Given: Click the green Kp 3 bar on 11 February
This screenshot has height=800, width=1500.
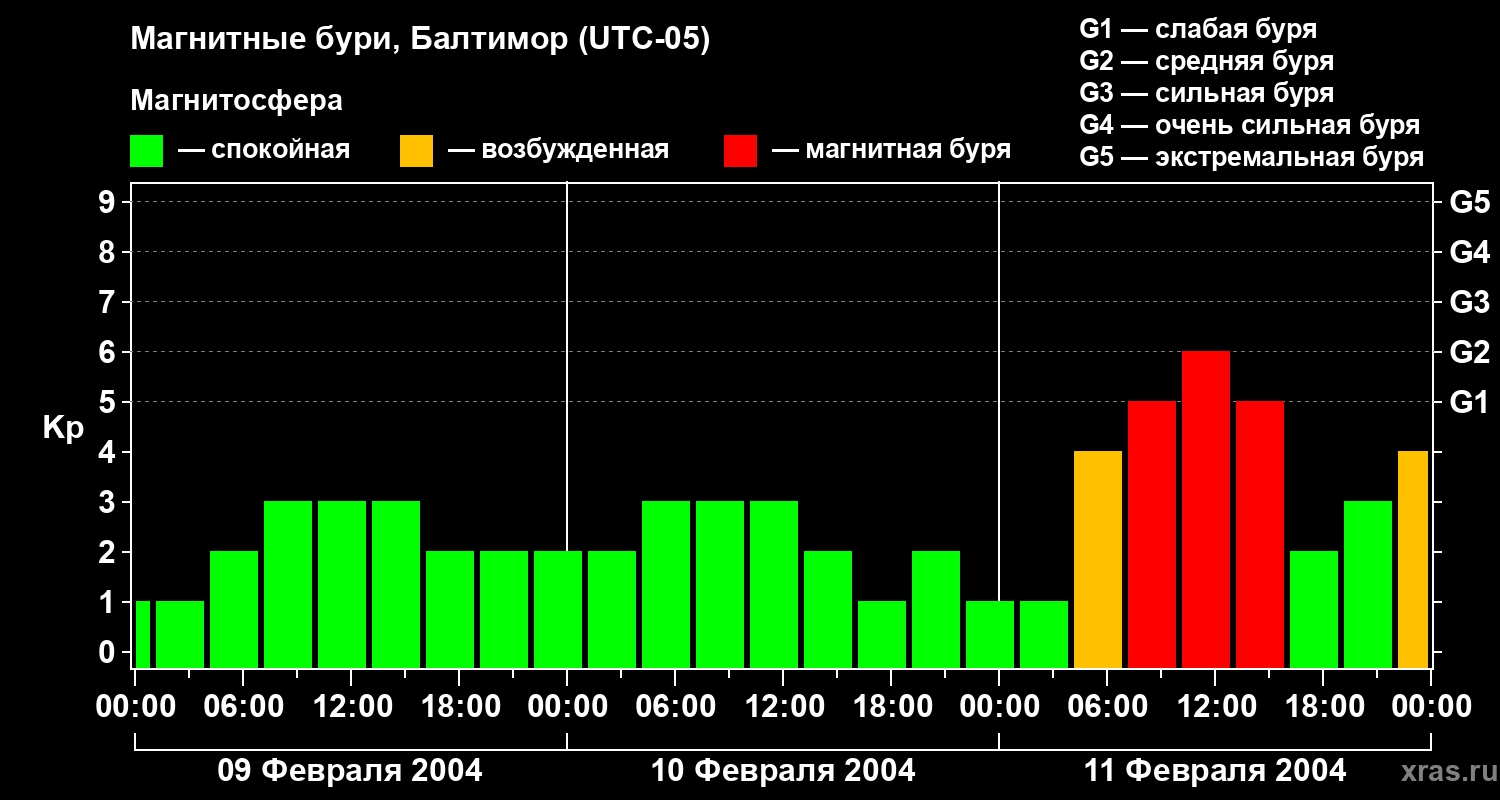Looking at the screenshot, I should coord(1368,585).
